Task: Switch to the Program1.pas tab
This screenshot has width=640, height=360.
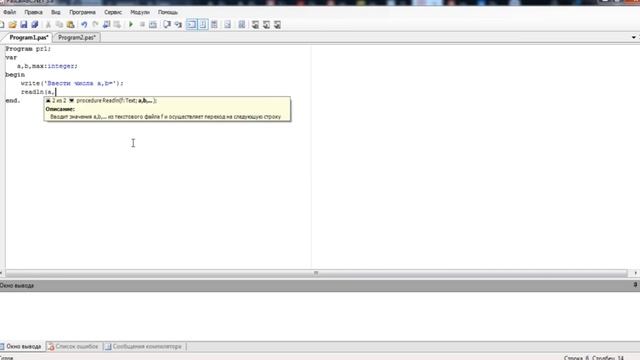Action: point(29,38)
